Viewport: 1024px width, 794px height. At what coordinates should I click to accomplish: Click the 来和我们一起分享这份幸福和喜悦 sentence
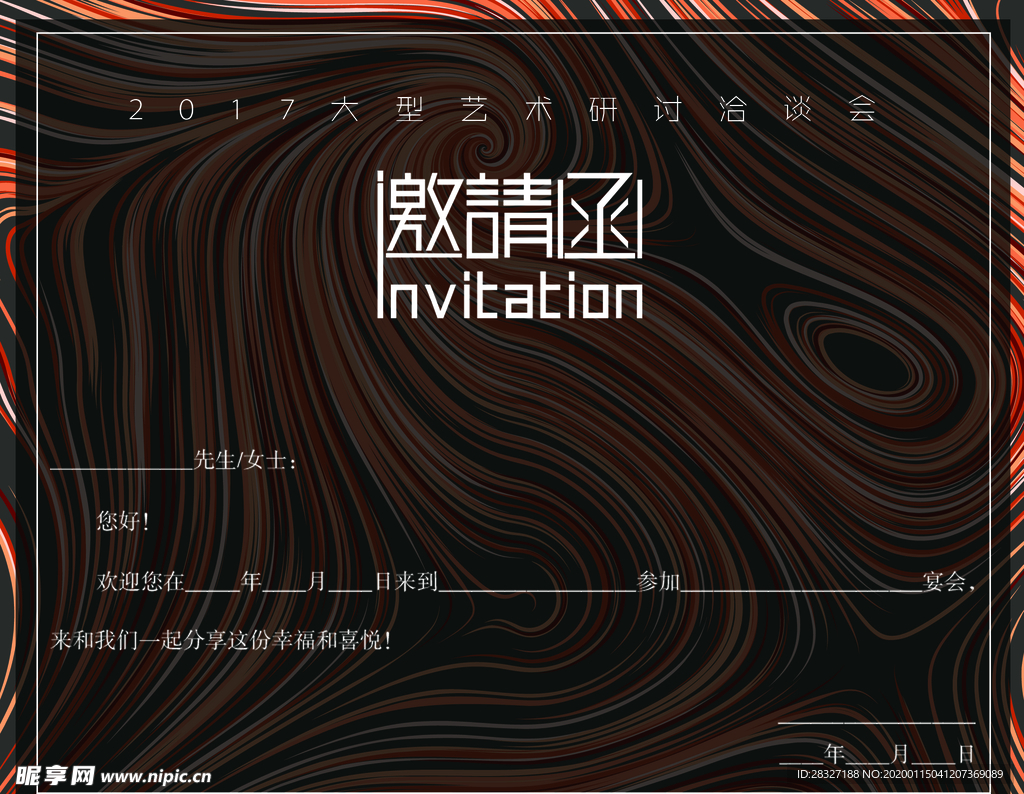click(220, 641)
